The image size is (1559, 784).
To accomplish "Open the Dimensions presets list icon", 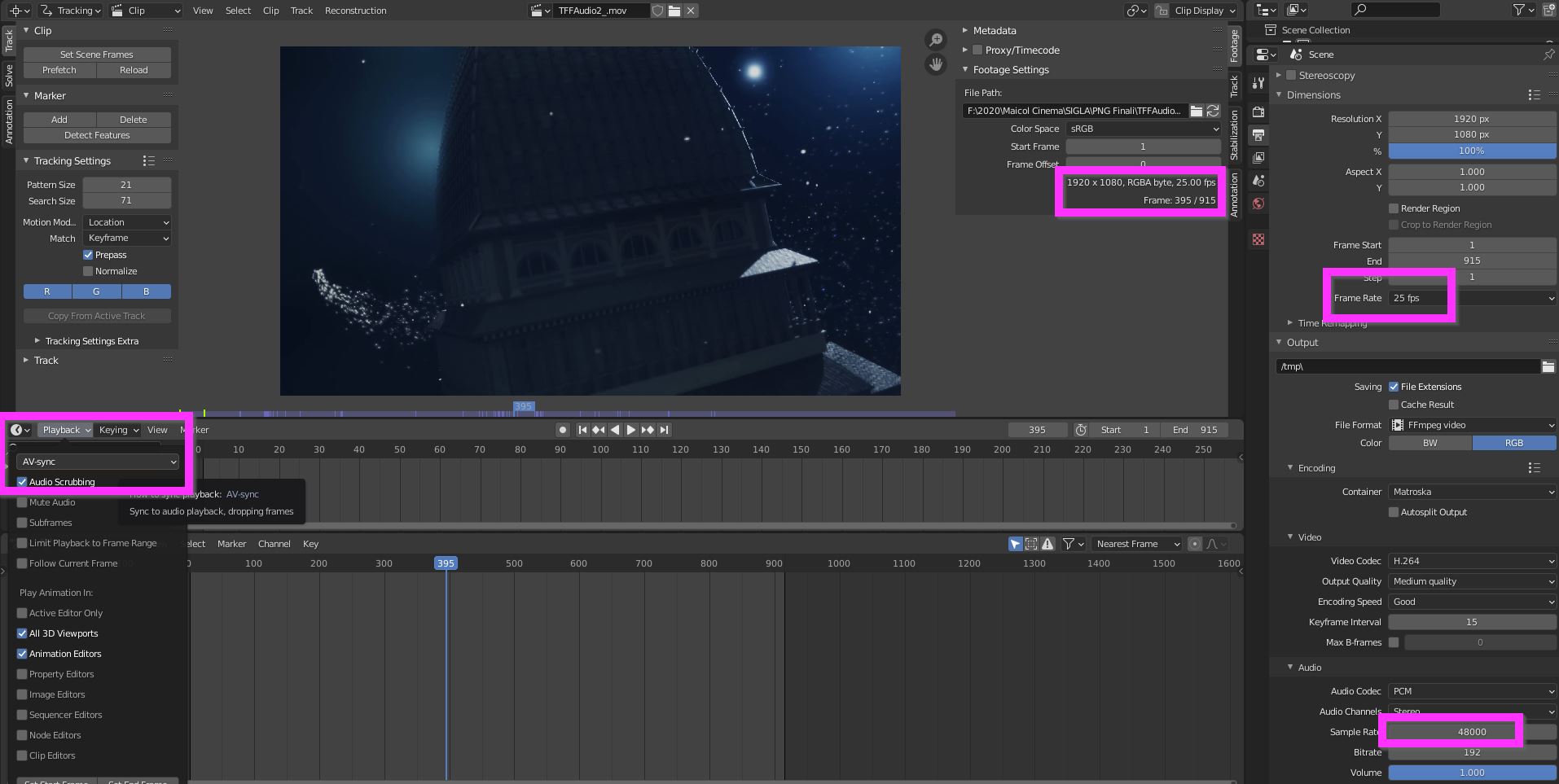I will 1534,95.
